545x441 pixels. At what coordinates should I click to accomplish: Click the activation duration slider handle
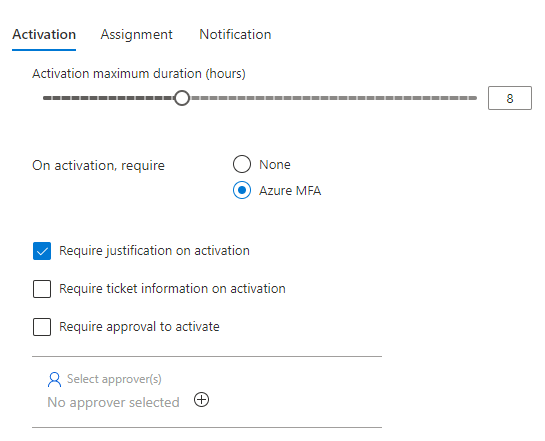click(x=182, y=98)
